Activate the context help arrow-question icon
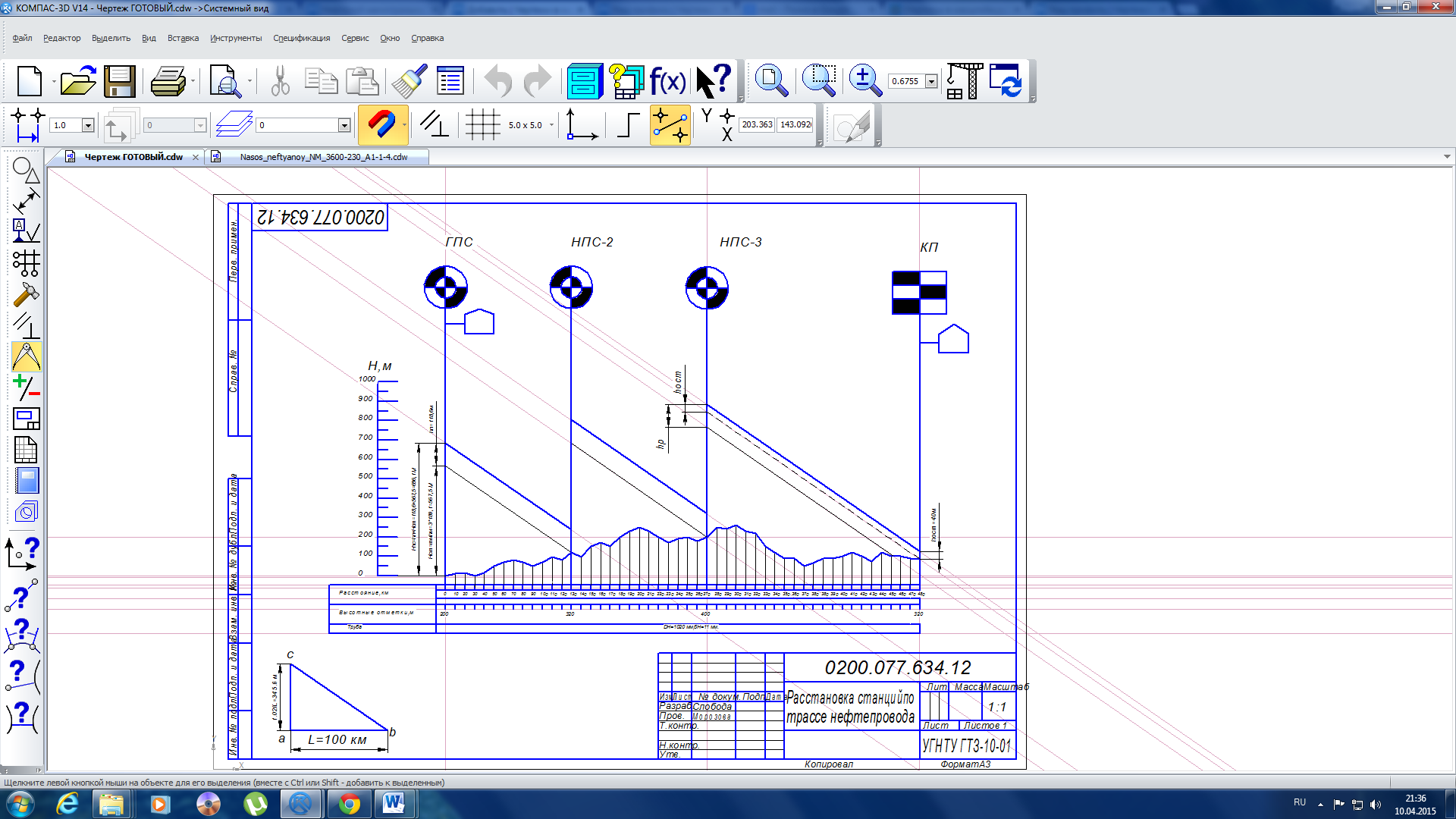This screenshot has width=1456, height=819. click(x=713, y=81)
